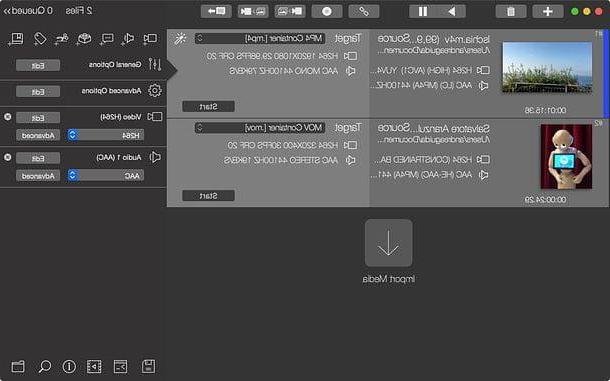The height and width of the screenshot is (381, 610).
Task: Click the round record toolbar button
Action: [327, 11]
